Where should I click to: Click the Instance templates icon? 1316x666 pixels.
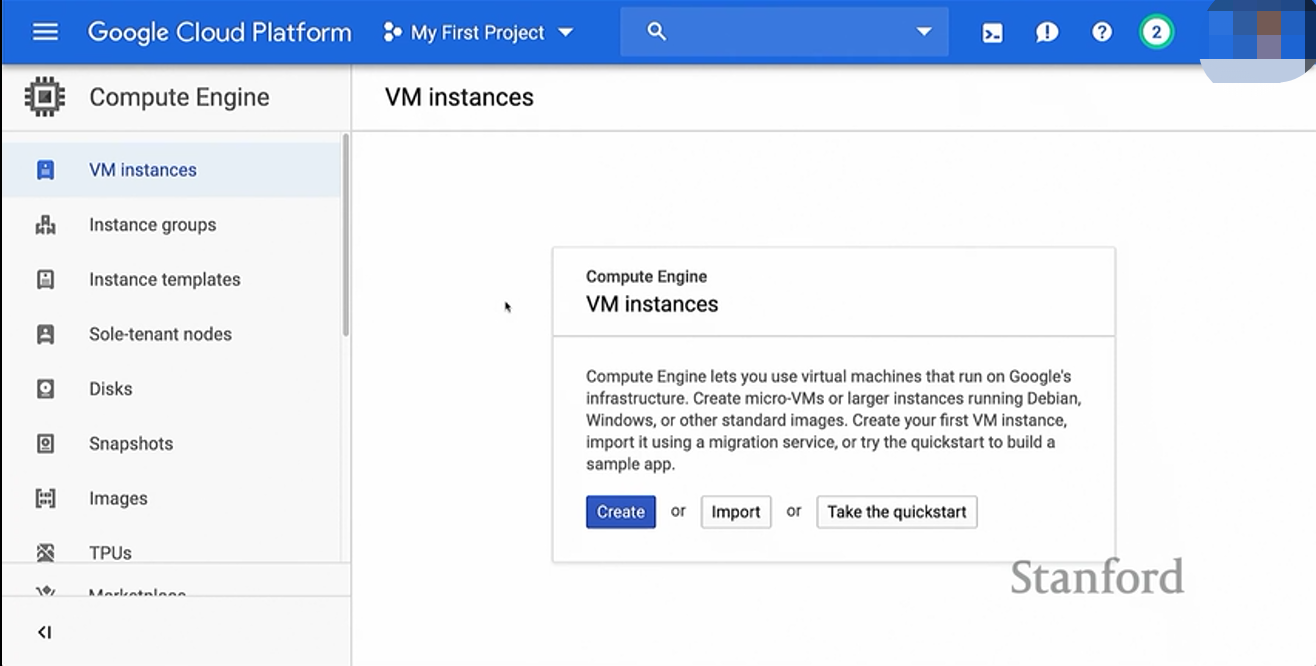click(45, 280)
